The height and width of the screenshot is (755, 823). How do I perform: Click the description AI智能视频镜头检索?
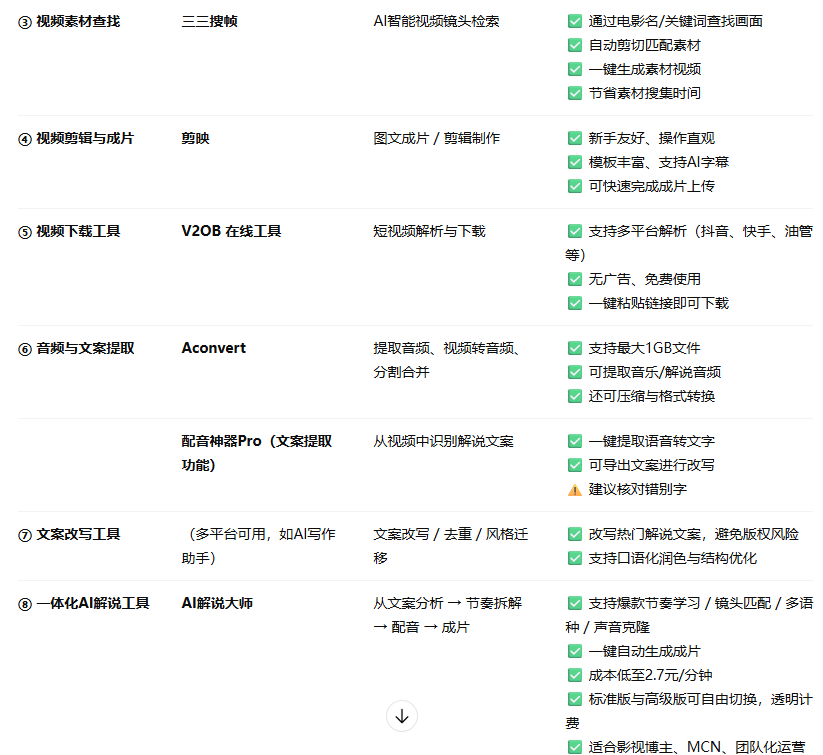click(x=436, y=22)
